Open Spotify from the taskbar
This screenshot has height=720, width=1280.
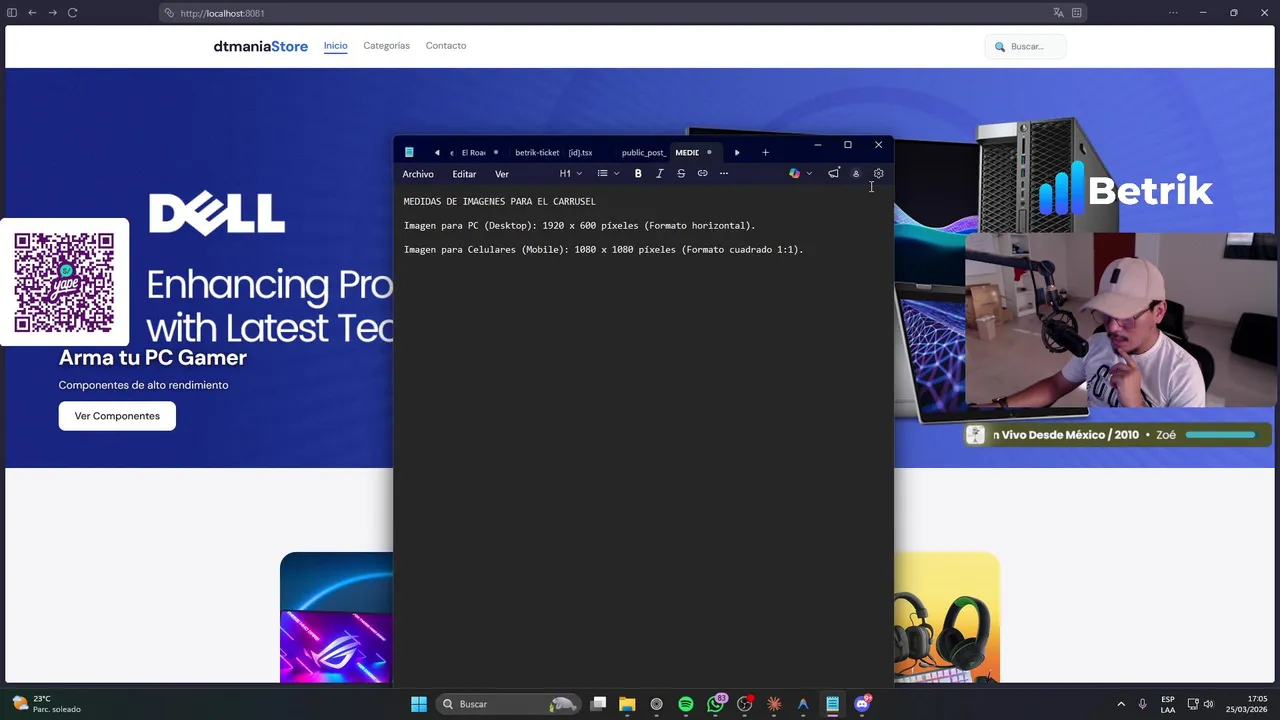[x=686, y=704]
